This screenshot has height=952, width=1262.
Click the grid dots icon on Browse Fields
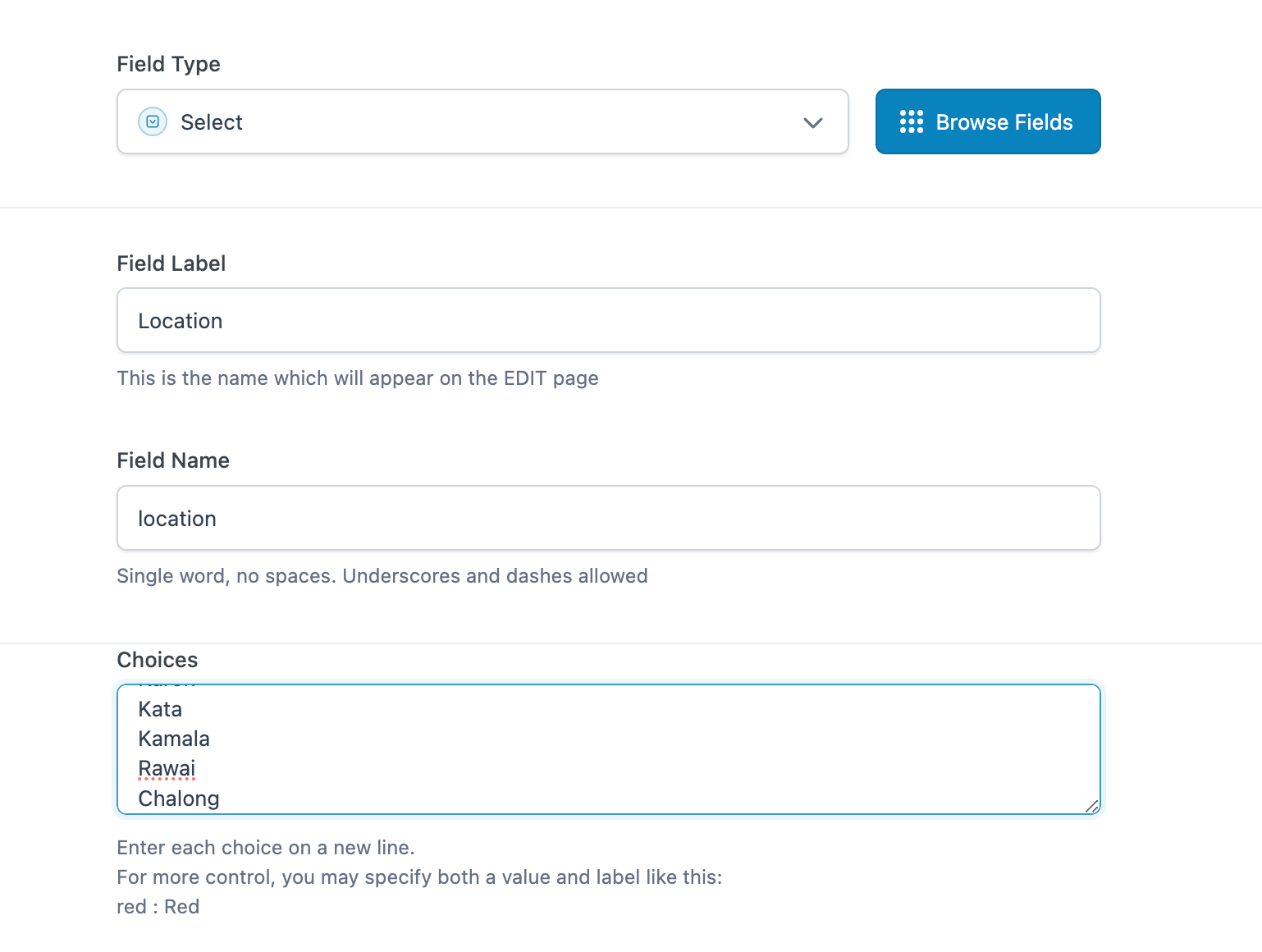[912, 121]
